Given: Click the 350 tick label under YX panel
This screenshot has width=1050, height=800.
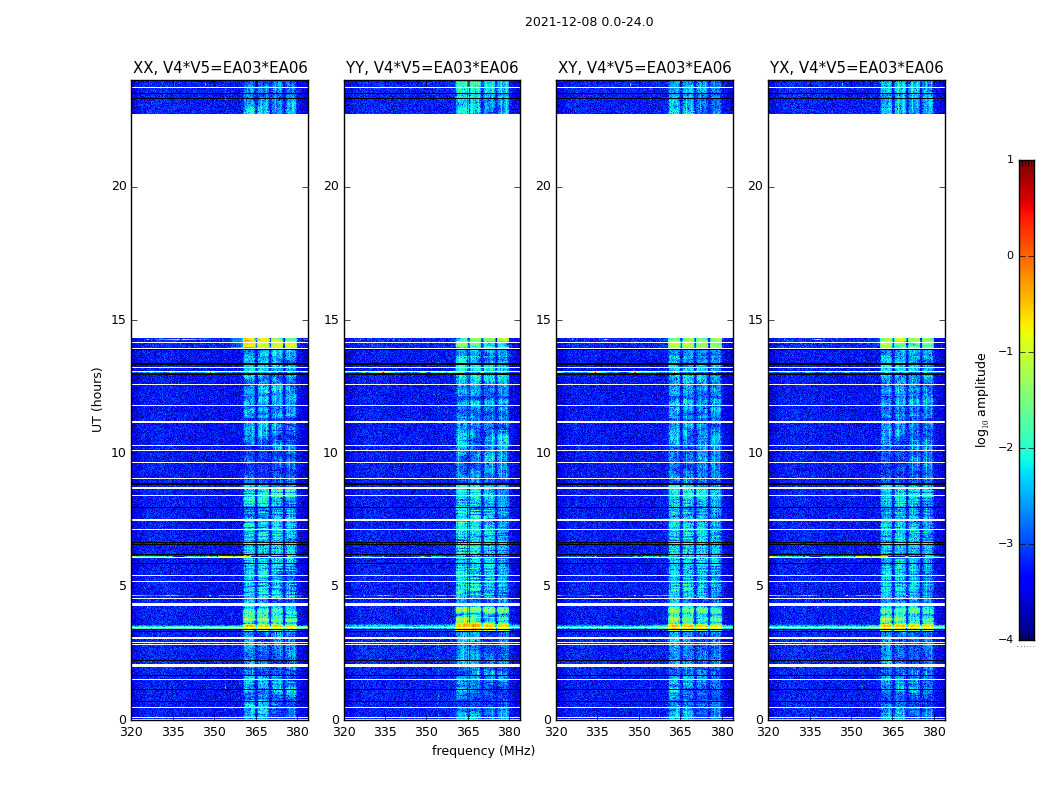Looking at the screenshot, I should point(851,732).
